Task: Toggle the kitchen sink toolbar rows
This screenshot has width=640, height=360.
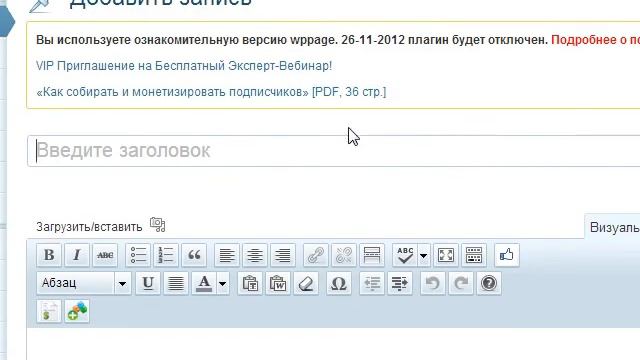Action: [474, 255]
